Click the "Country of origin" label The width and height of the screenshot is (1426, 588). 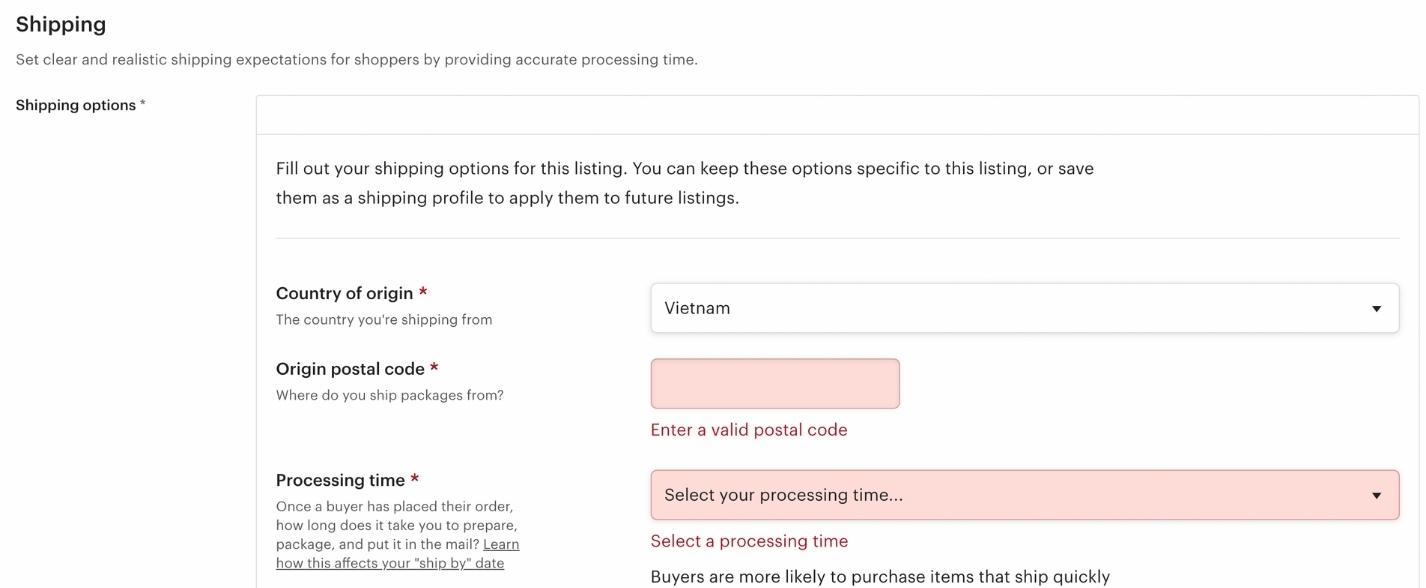tap(344, 293)
